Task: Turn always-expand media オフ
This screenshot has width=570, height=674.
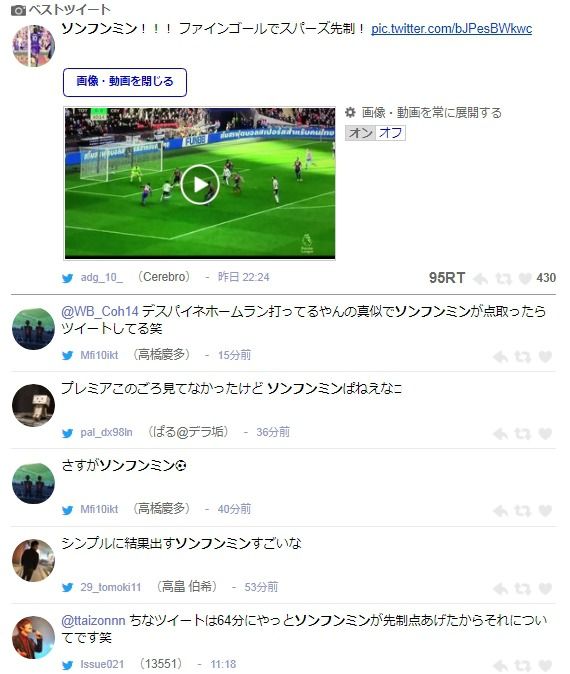Action: point(390,133)
